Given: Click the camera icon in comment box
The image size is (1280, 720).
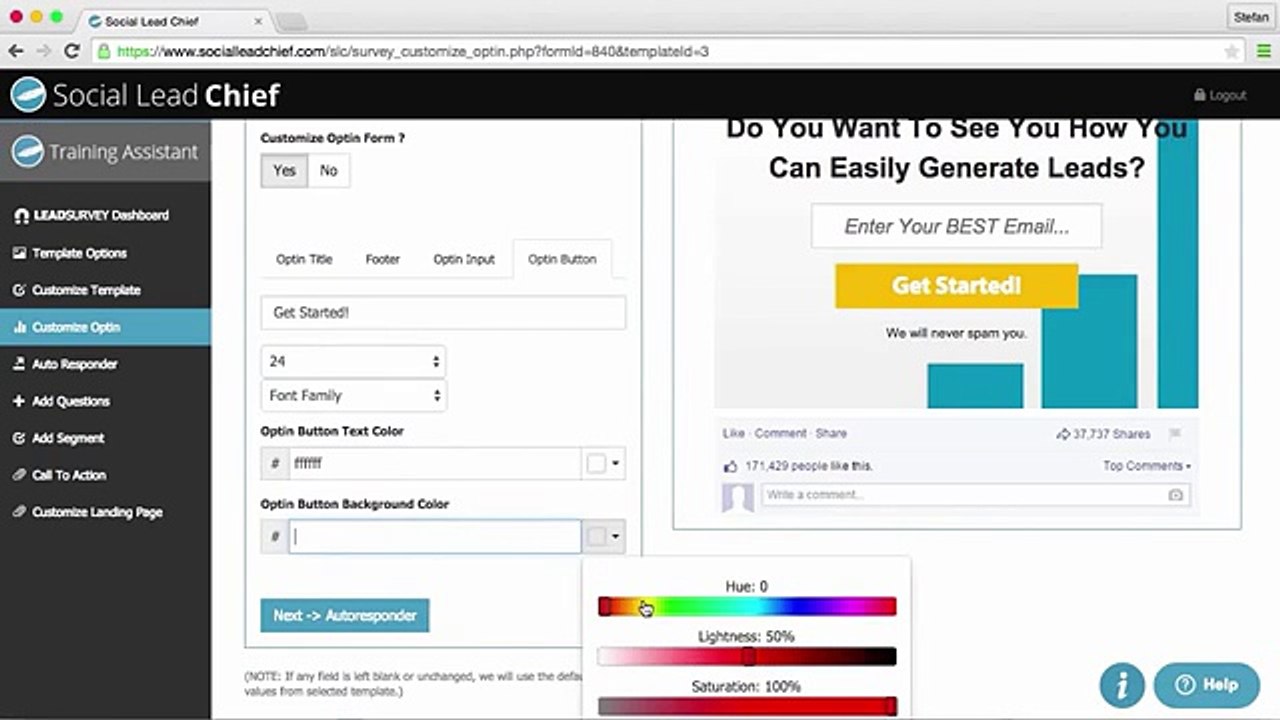Looking at the screenshot, I should pos(1176,495).
